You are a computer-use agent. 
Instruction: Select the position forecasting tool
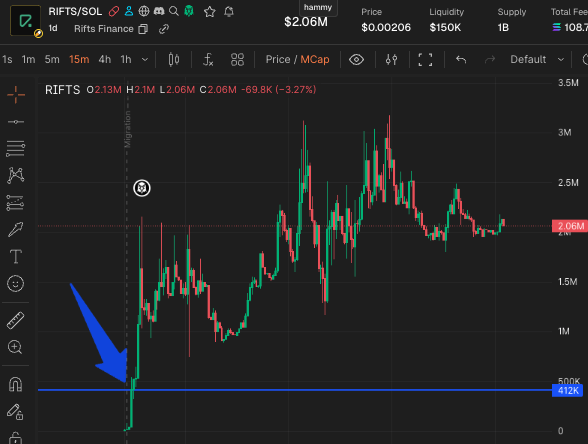coord(16,202)
